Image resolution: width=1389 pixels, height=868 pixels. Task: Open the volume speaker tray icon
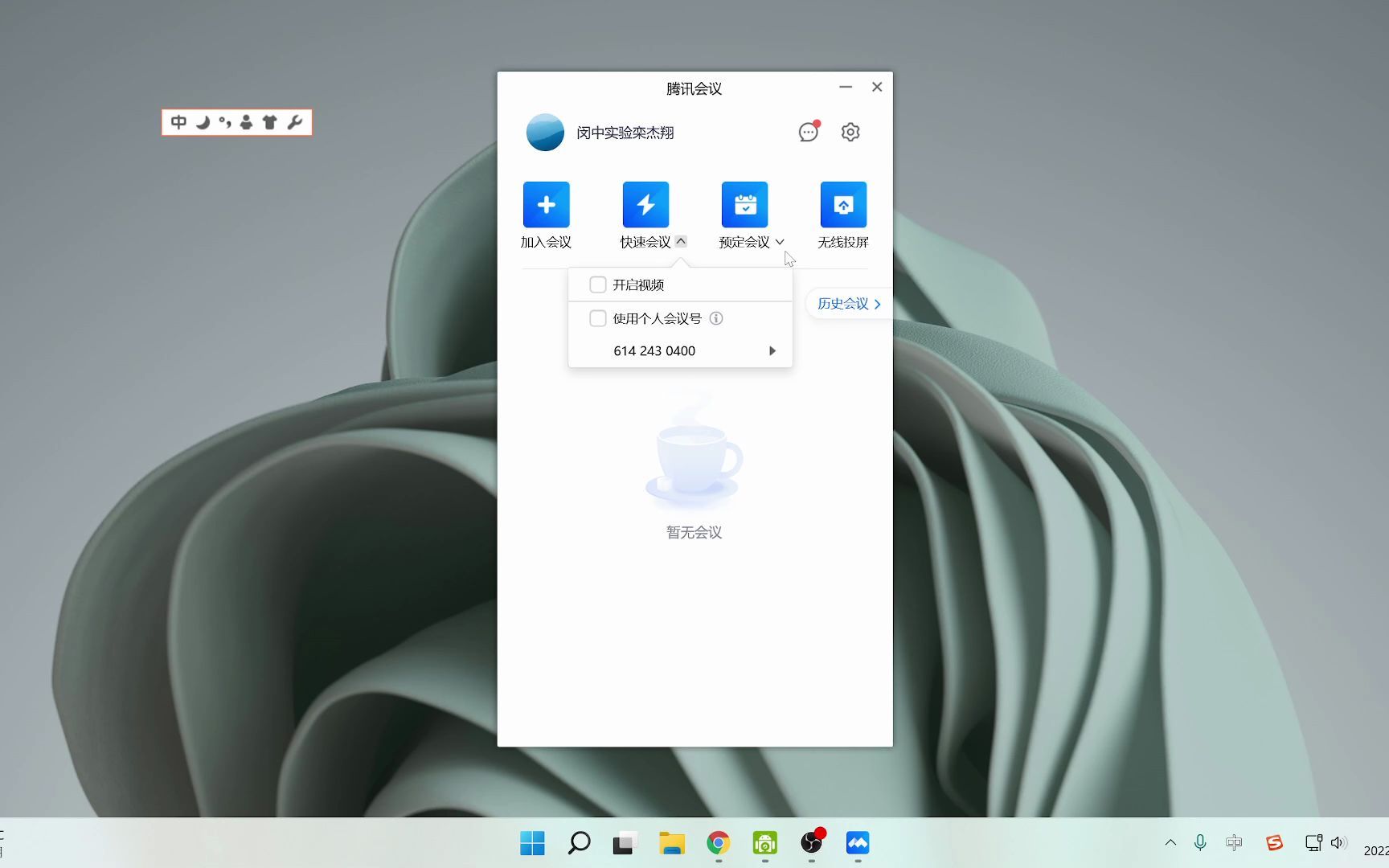pyautogui.click(x=1338, y=843)
